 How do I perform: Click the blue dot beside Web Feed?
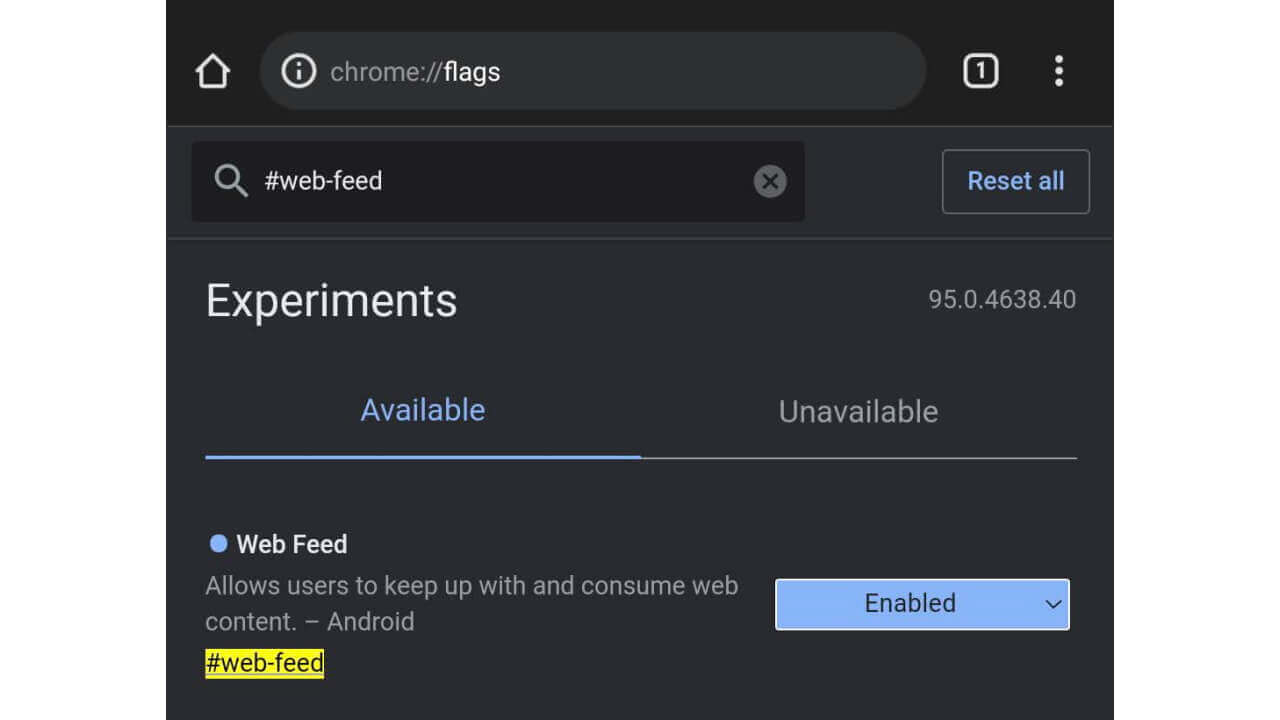(216, 543)
